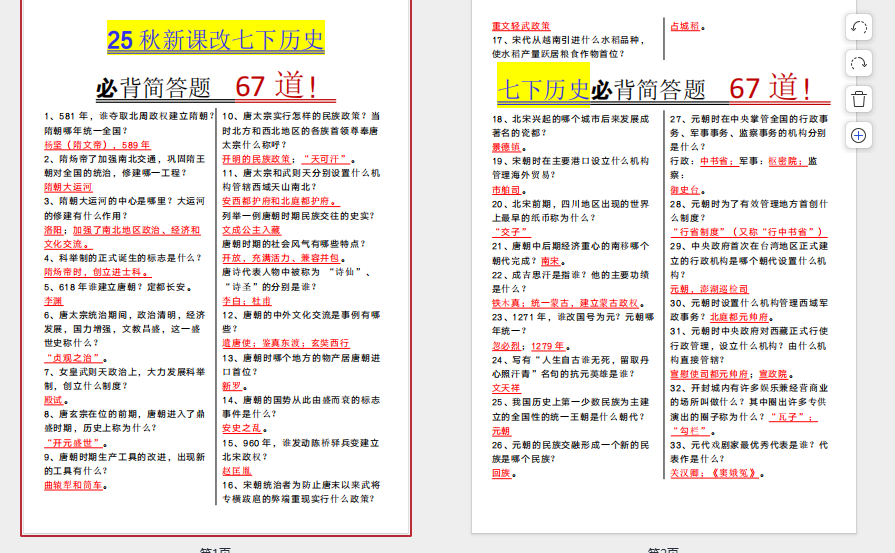Click the highlighted title "25 秋新课改七下历史"

click(x=216, y=40)
